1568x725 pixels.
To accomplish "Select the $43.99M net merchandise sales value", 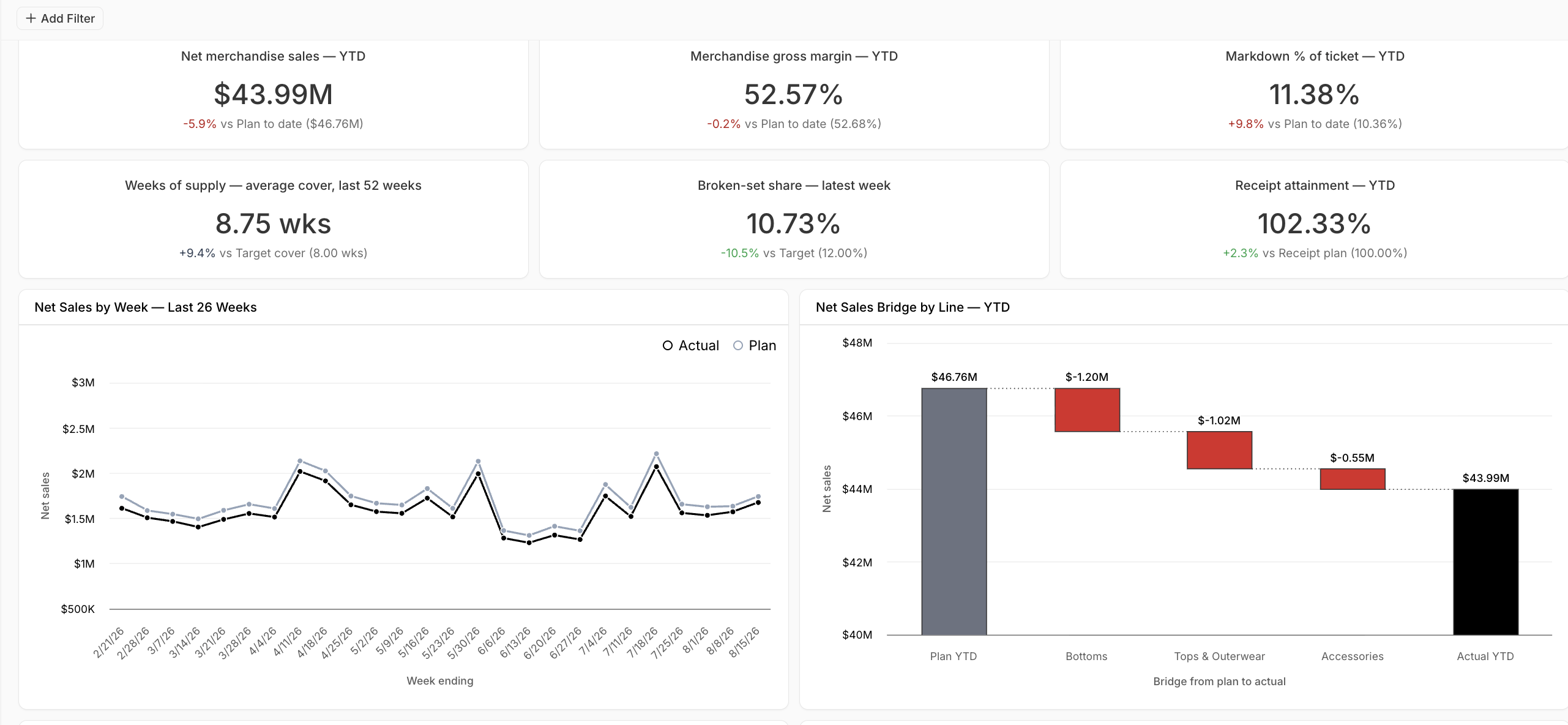I will click(273, 94).
